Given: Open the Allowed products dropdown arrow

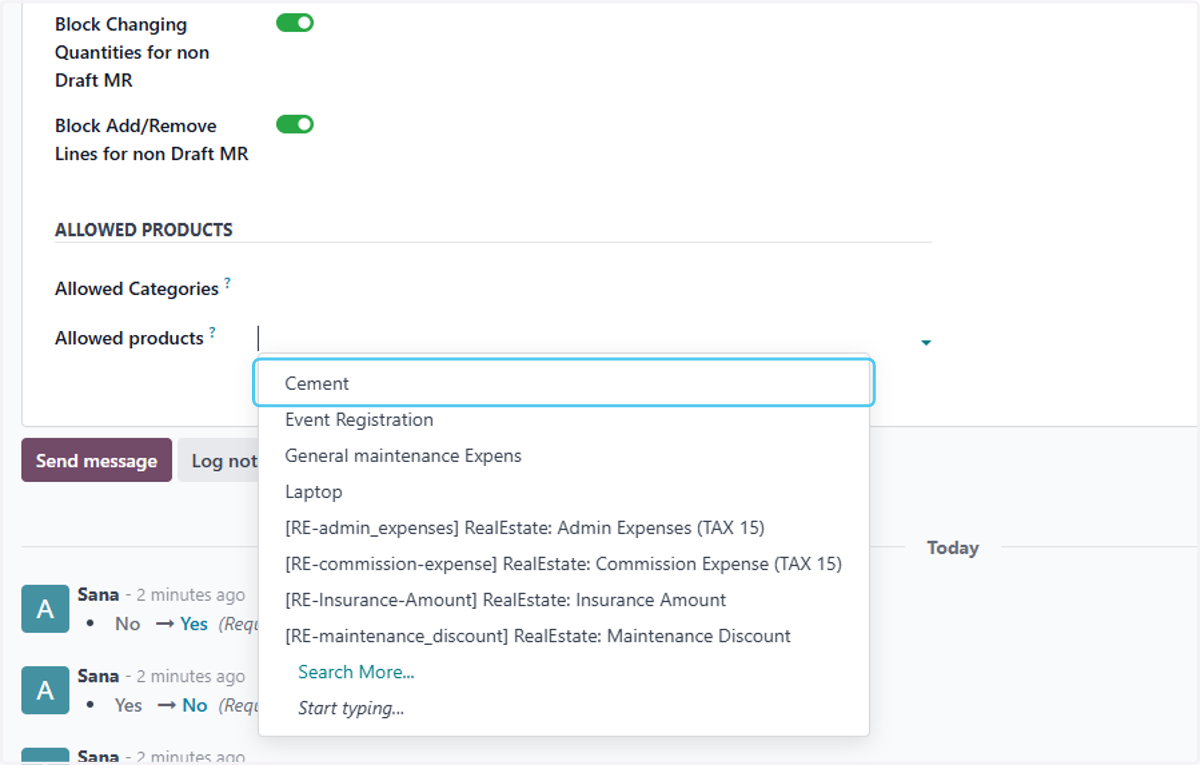Looking at the screenshot, I should tap(926, 343).
